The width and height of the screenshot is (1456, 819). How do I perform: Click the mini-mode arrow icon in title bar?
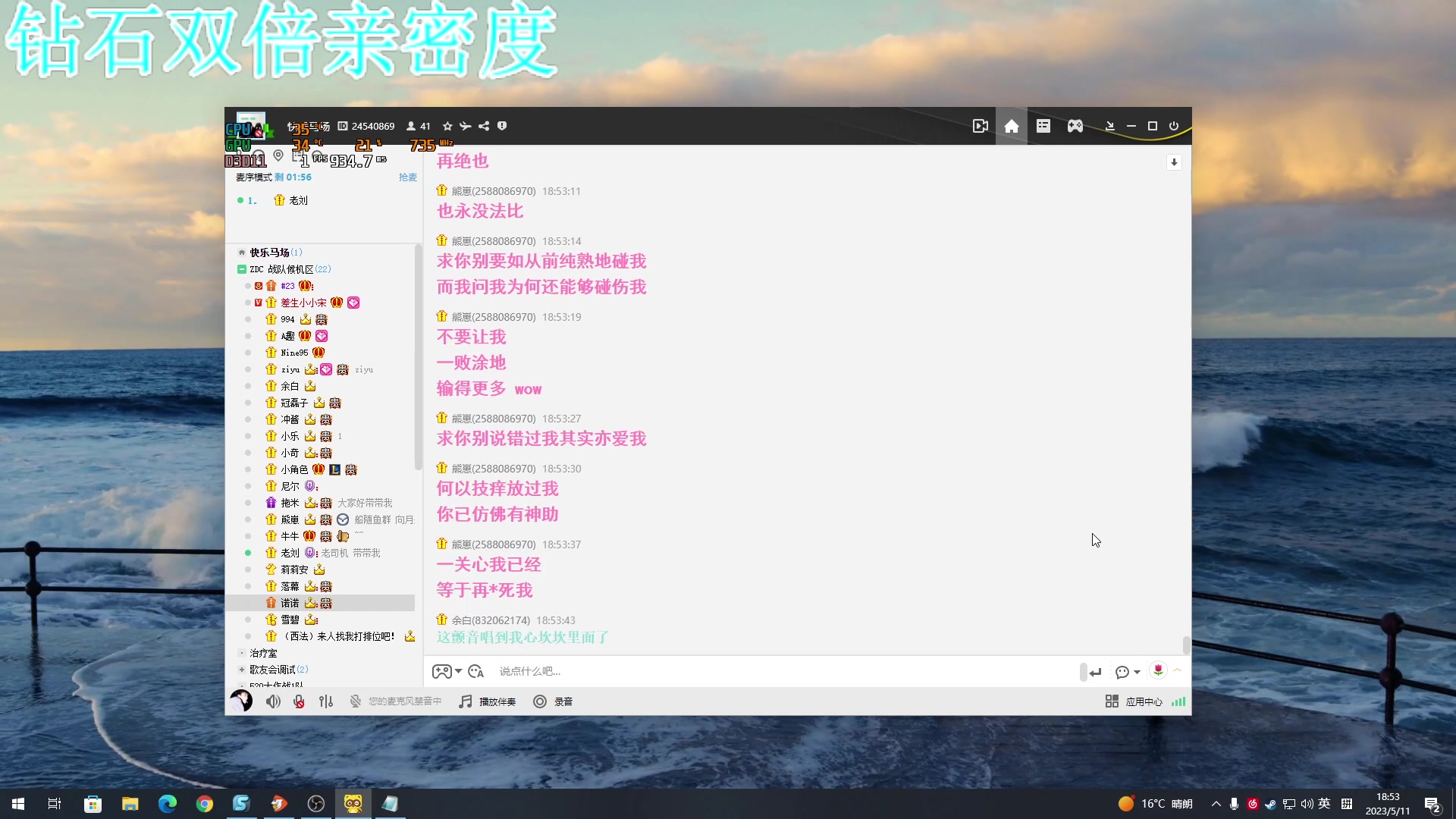(1109, 126)
